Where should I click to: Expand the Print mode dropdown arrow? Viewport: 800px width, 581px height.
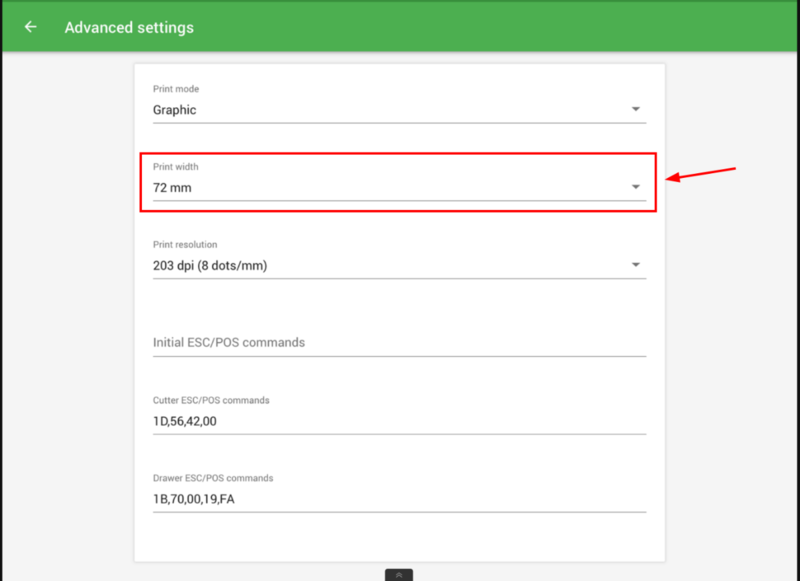[x=636, y=109]
